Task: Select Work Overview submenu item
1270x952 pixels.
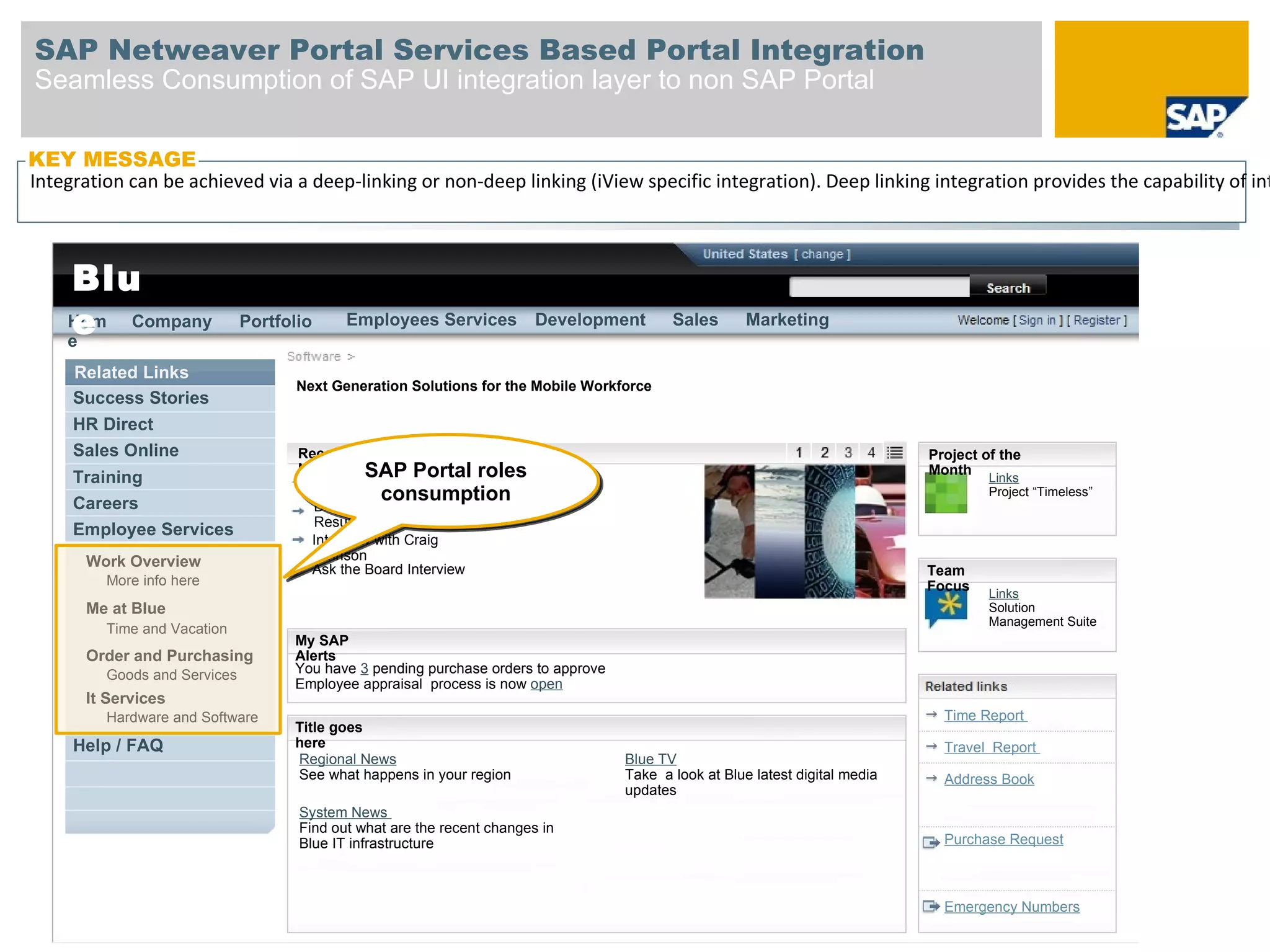Action: (143, 561)
